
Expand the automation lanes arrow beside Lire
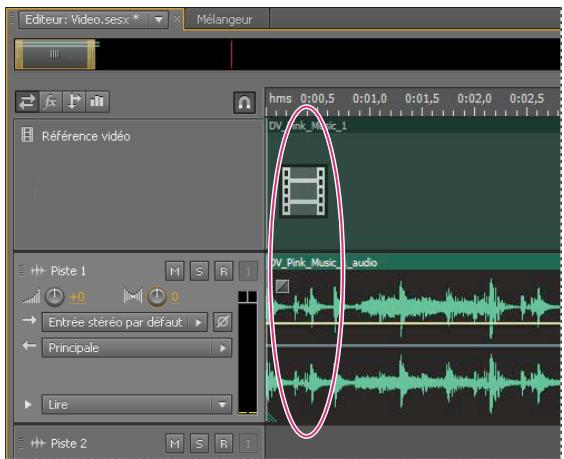tap(28, 405)
